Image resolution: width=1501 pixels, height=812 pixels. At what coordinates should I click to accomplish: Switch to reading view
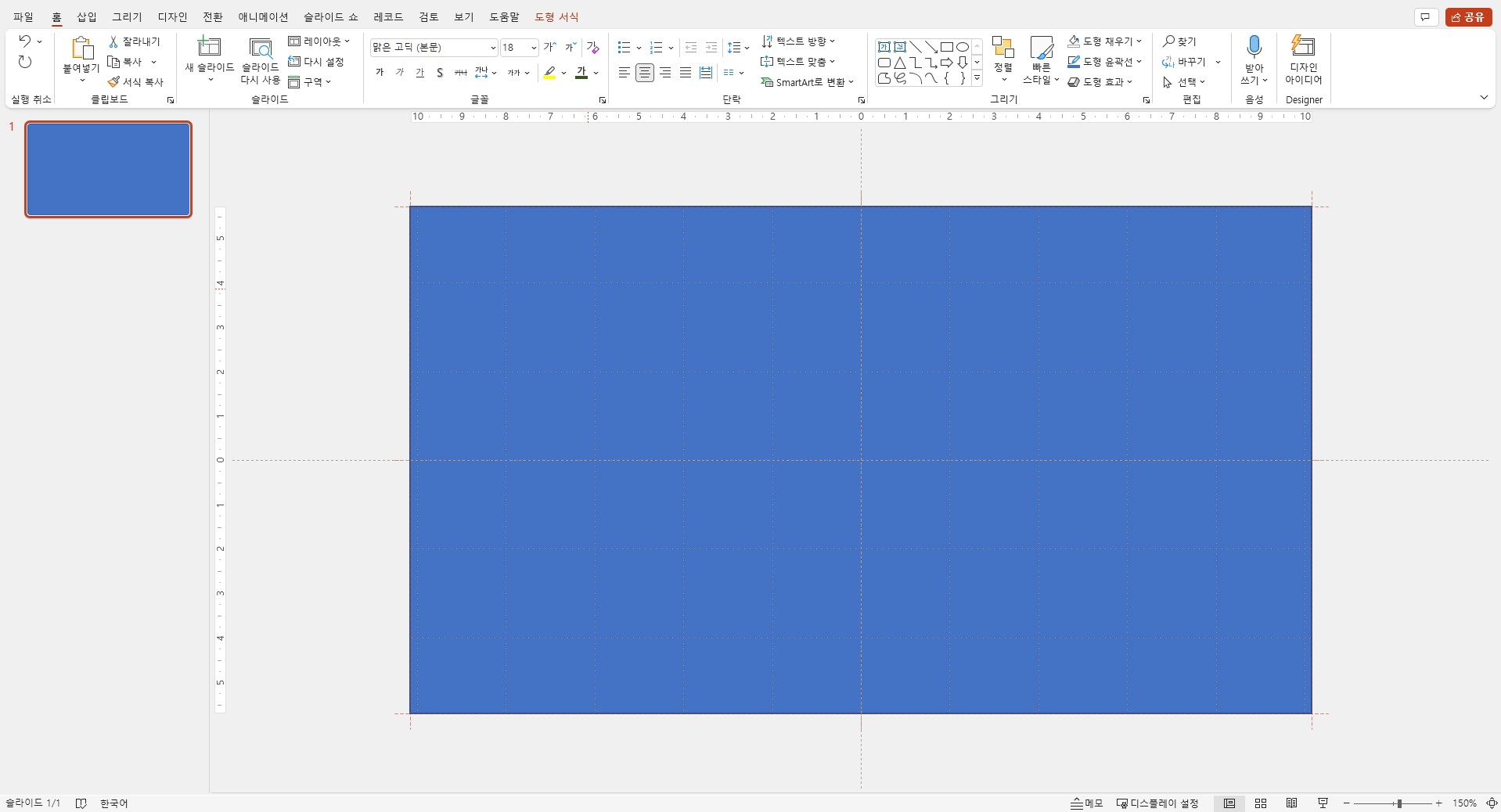[1292, 803]
